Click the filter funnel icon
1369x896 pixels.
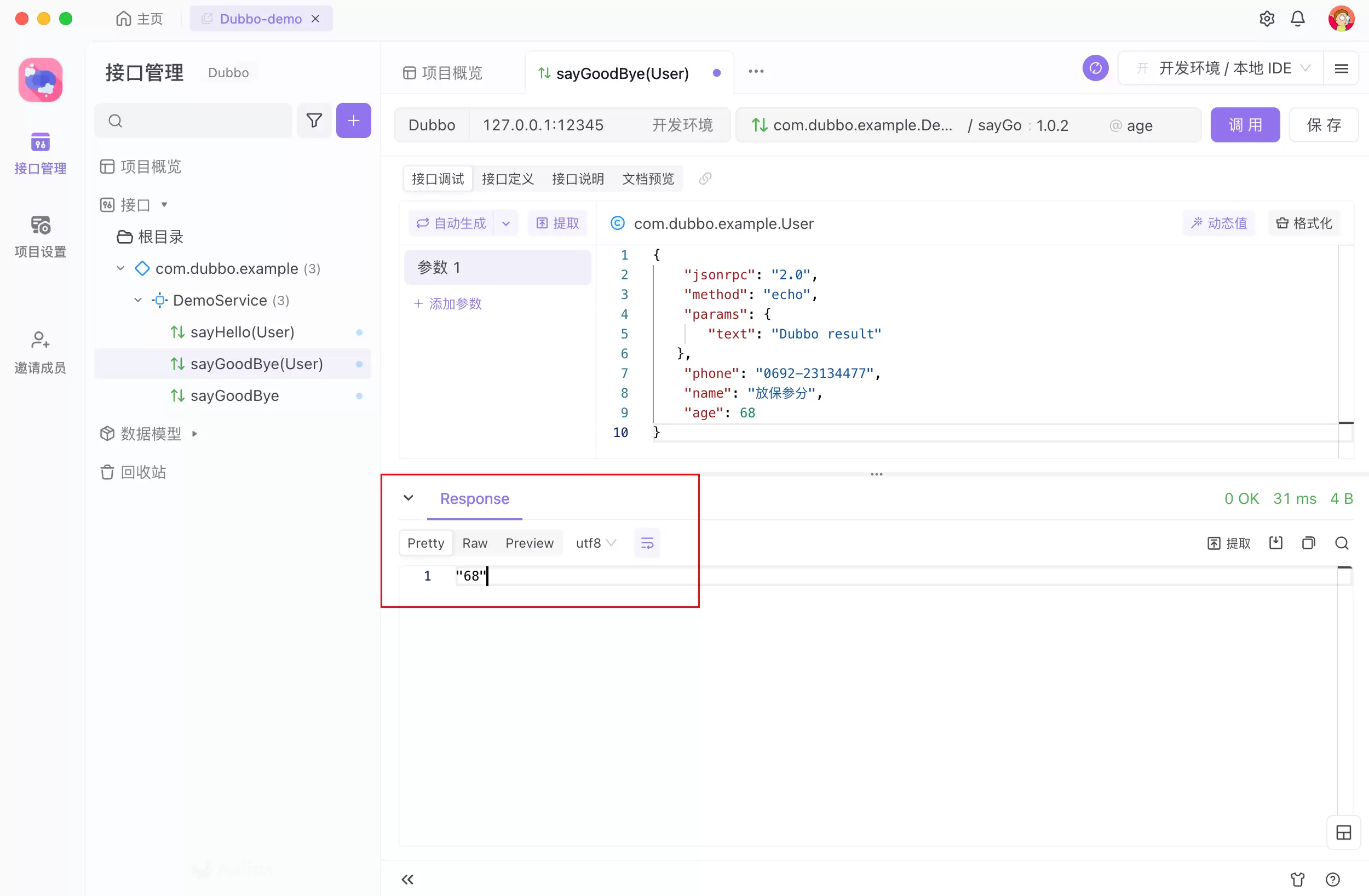click(314, 120)
